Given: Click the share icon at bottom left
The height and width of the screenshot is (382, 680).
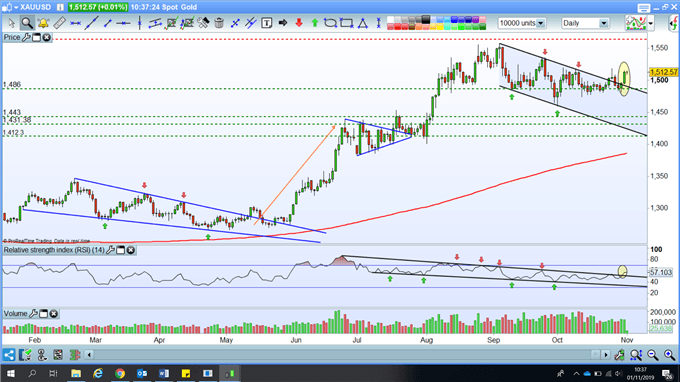Looking at the screenshot, I should 9,355.
